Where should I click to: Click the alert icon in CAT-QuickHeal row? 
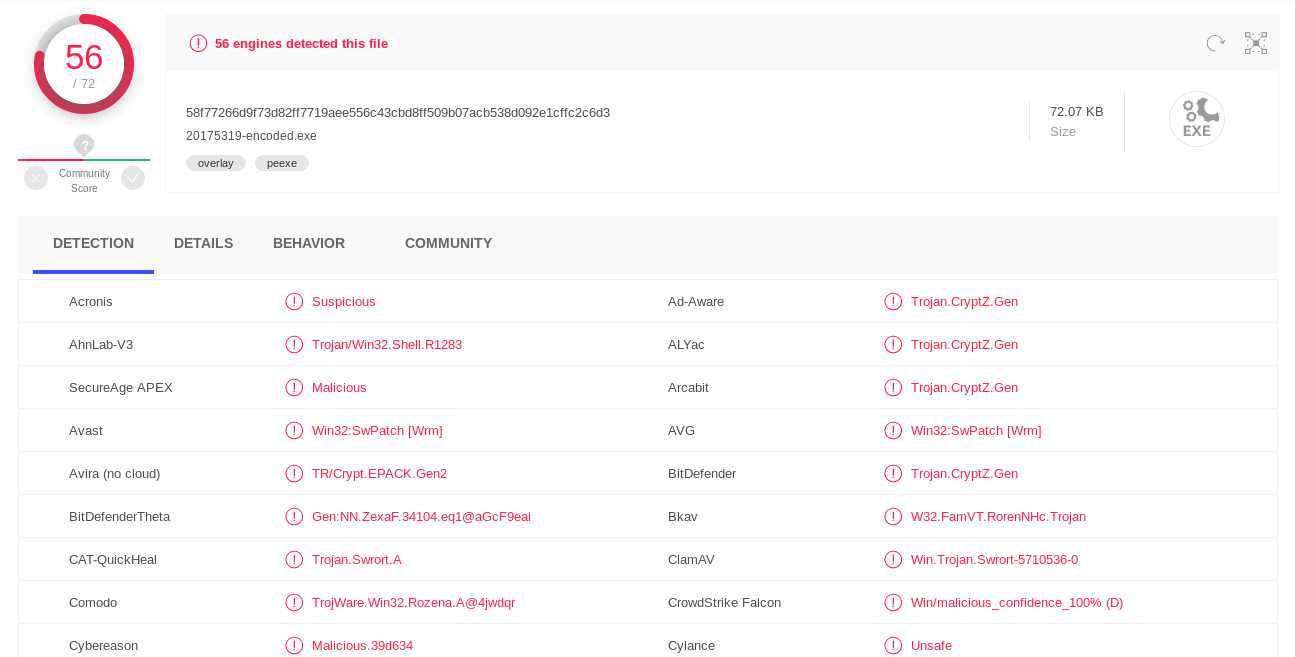tap(294, 559)
